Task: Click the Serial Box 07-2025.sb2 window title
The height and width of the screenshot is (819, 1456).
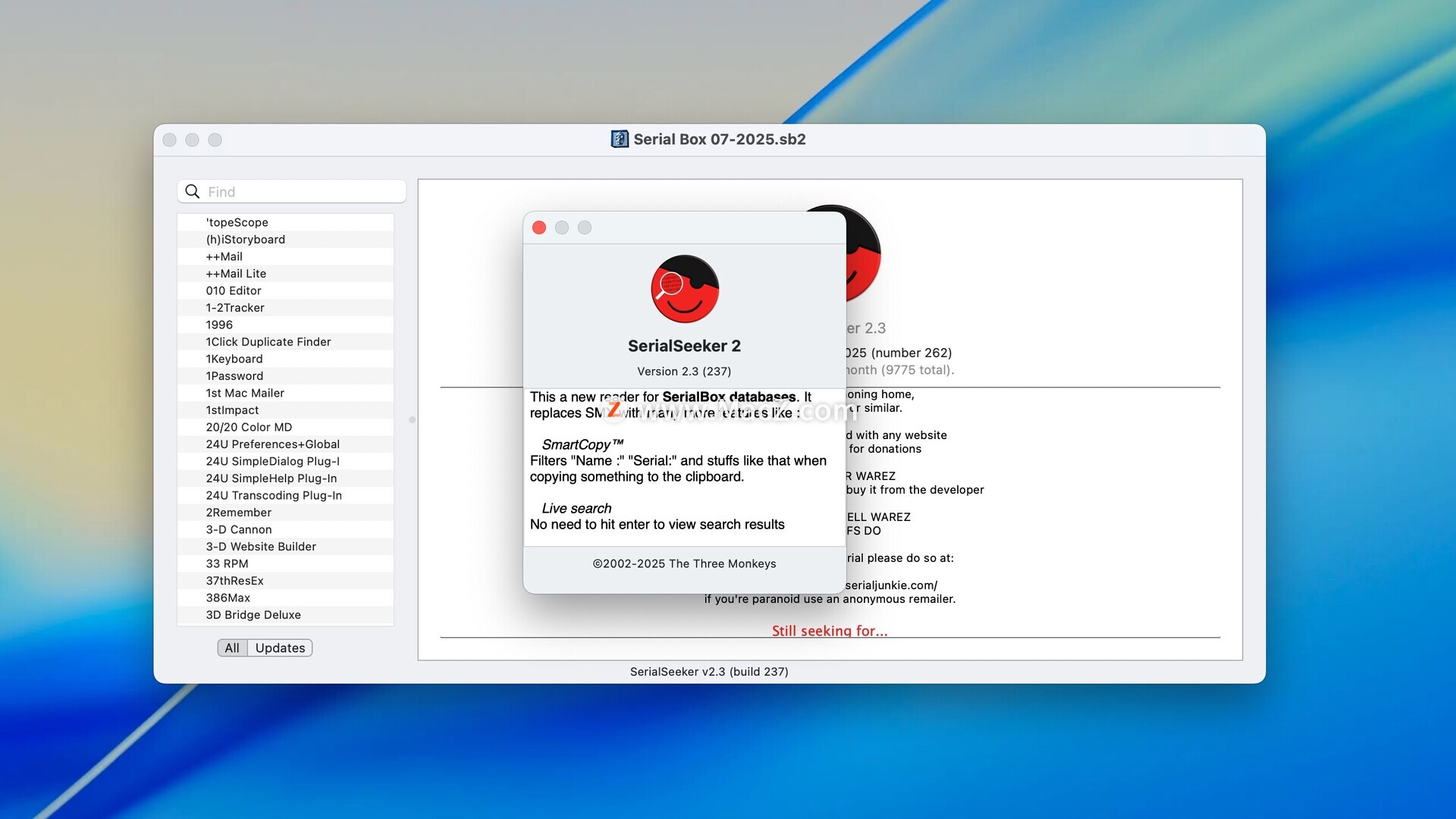Action: pos(720,139)
